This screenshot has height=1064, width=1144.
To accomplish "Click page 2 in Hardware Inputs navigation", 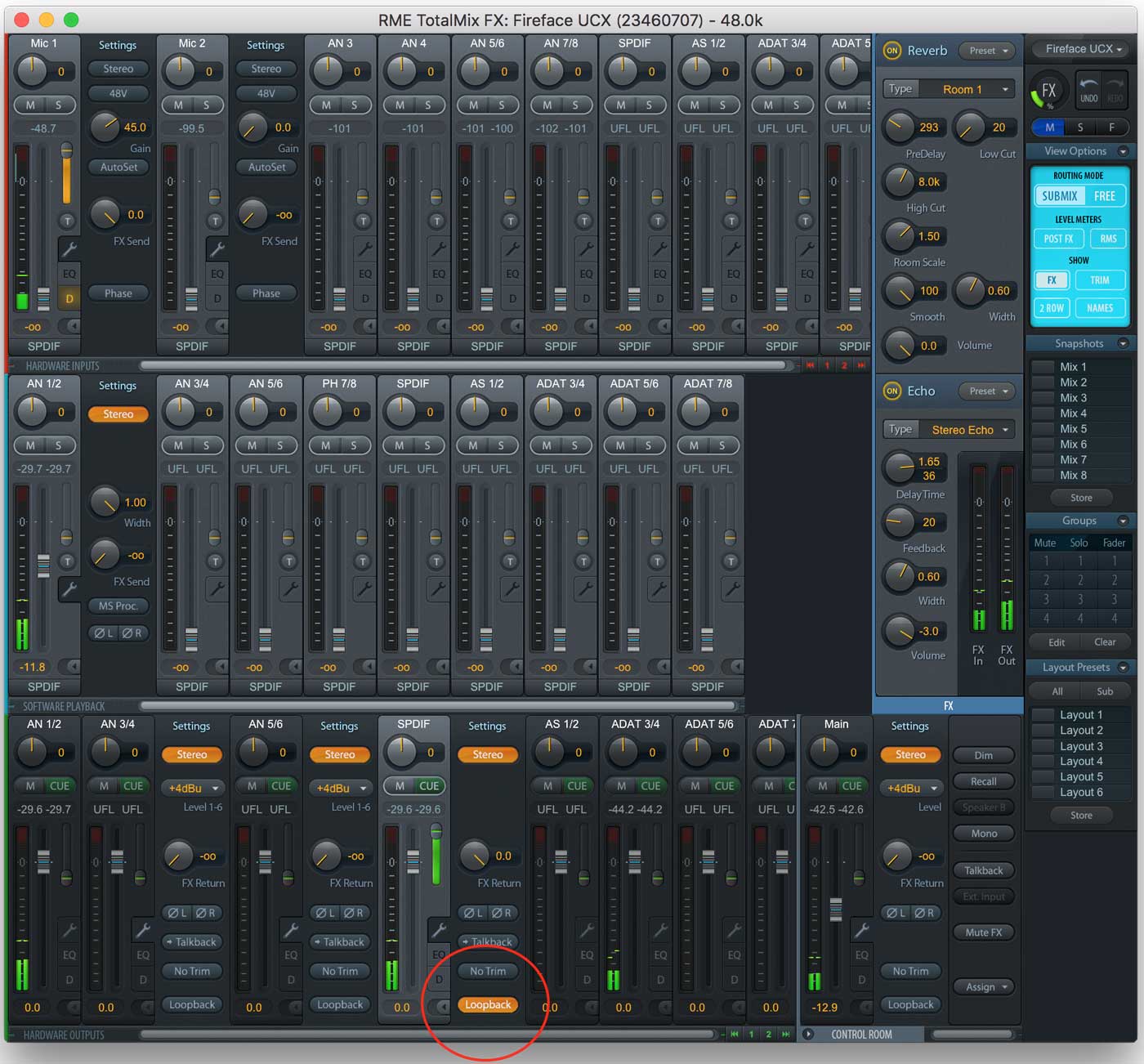I will pyautogui.click(x=844, y=365).
